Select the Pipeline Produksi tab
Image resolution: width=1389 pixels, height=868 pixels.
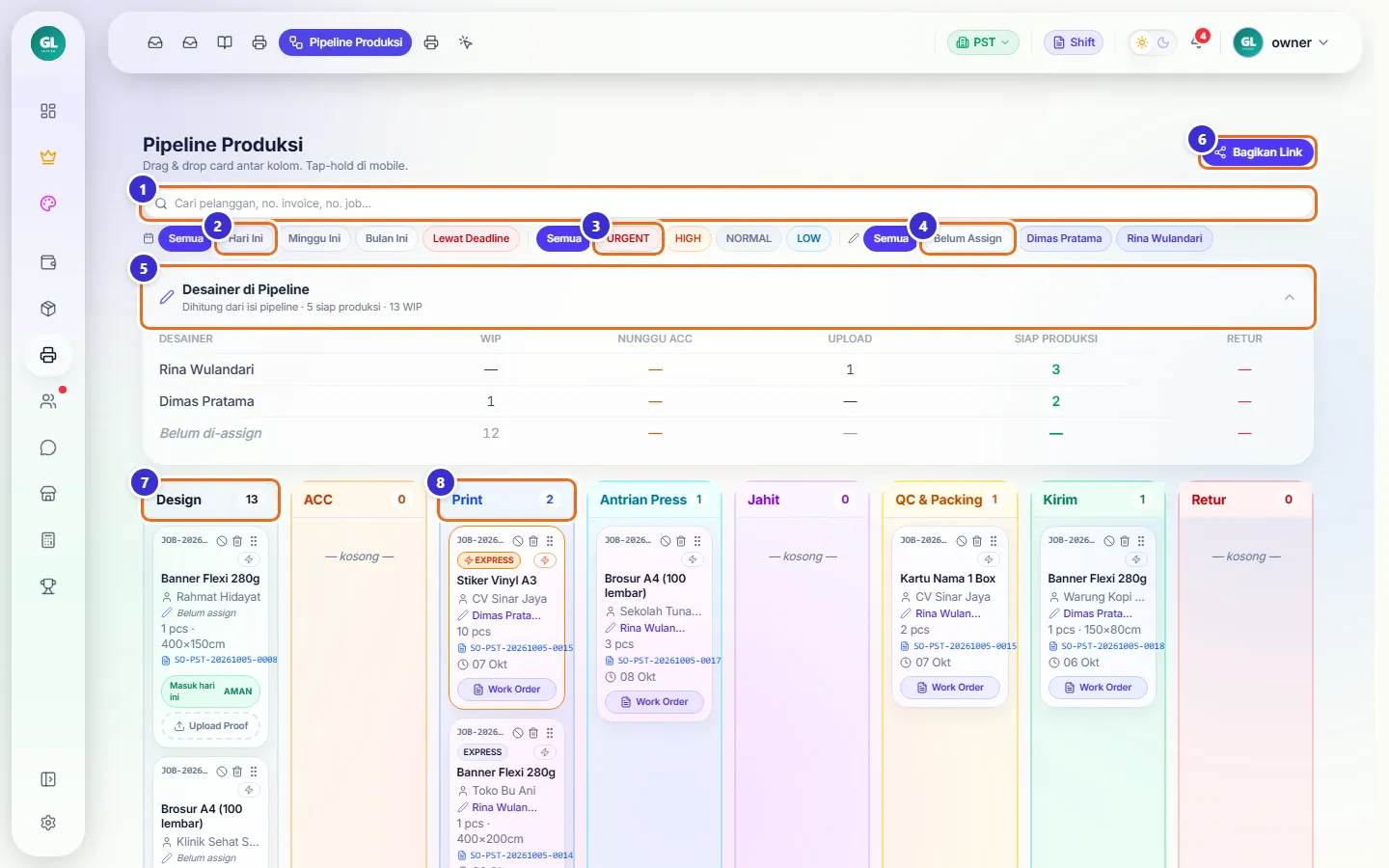[x=345, y=42]
